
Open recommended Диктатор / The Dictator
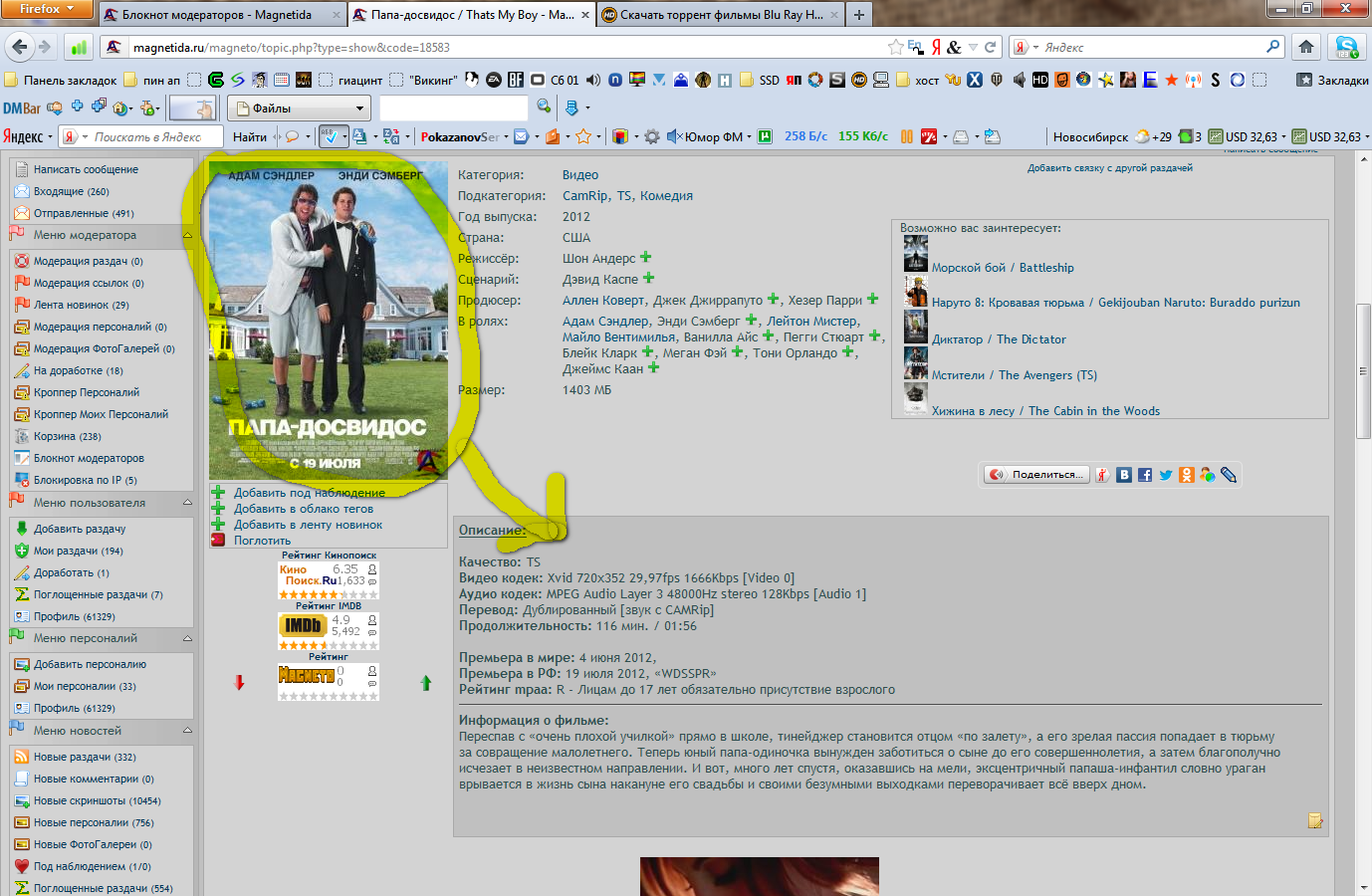(999, 339)
